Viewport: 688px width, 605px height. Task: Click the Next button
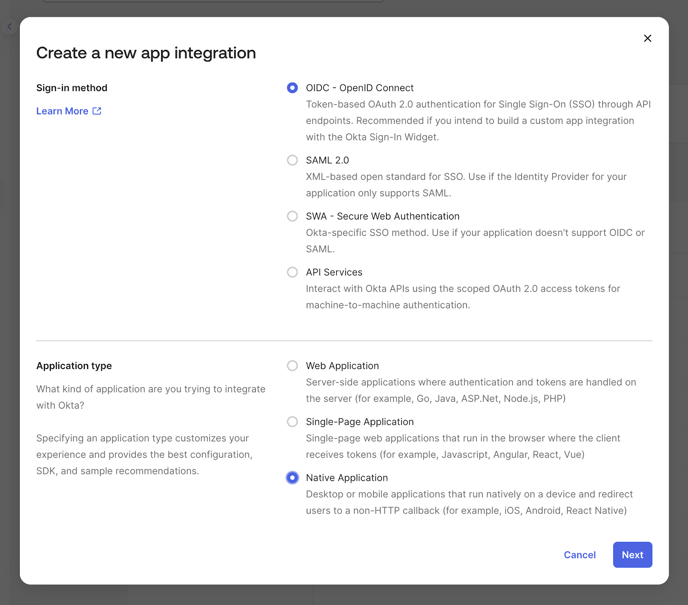[x=632, y=555]
